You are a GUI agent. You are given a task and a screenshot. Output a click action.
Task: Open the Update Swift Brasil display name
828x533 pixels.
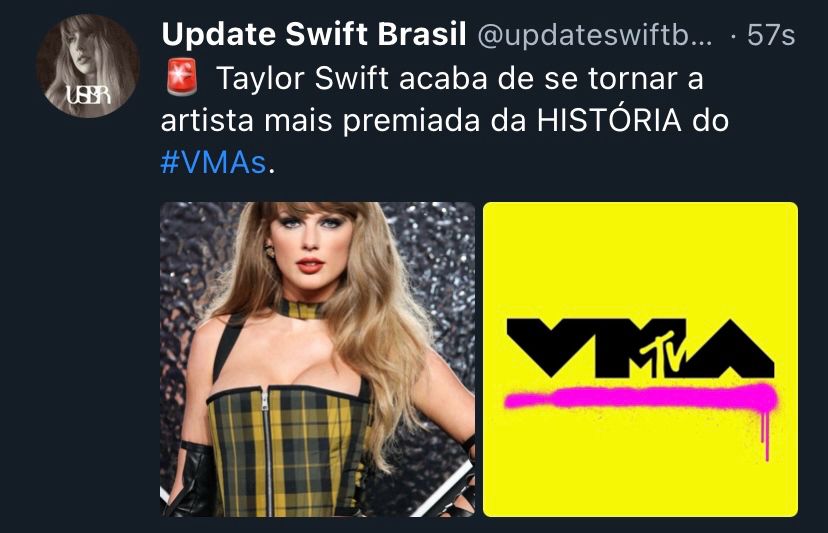tap(314, 34)
